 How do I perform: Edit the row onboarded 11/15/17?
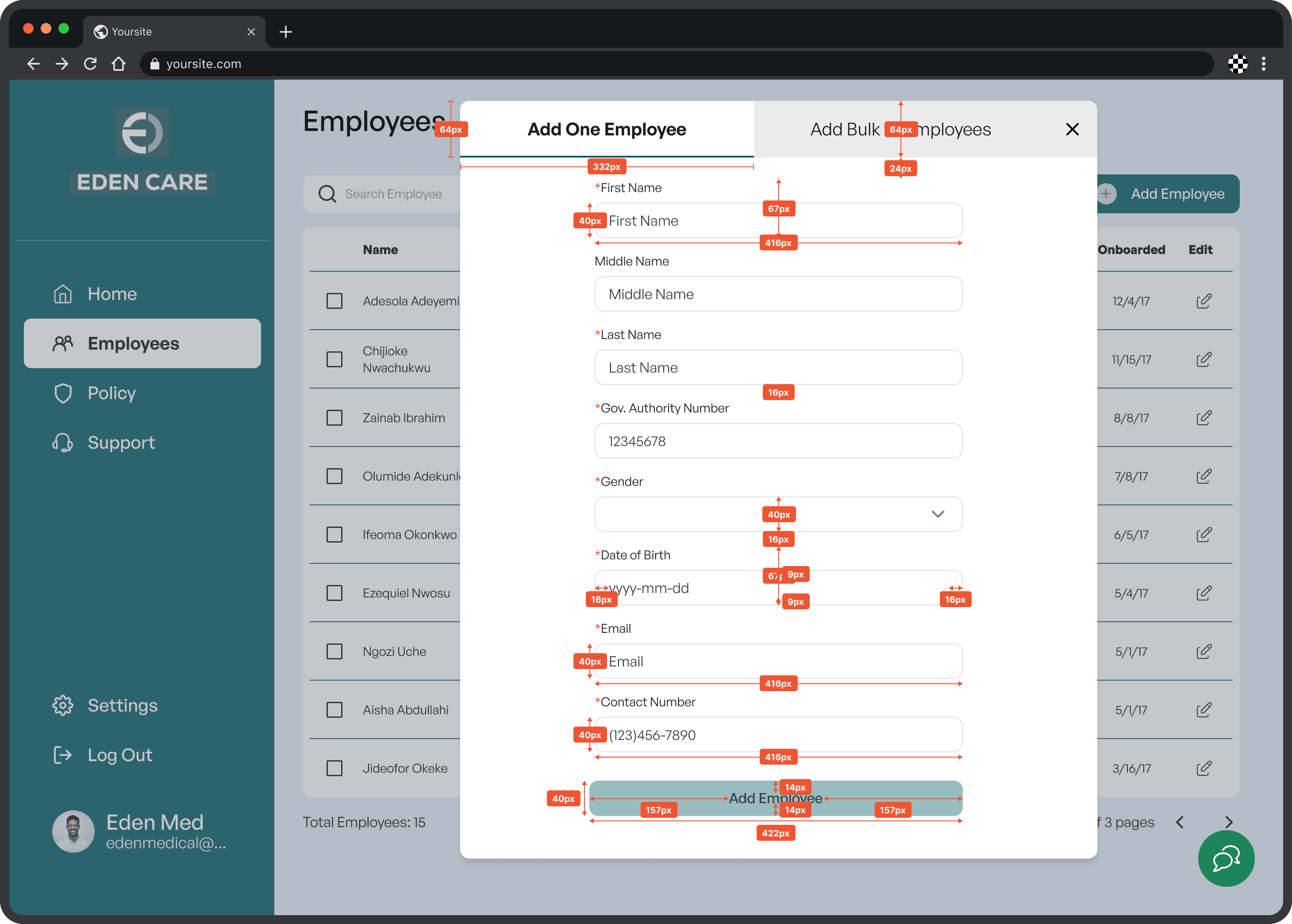[1204, 360]
